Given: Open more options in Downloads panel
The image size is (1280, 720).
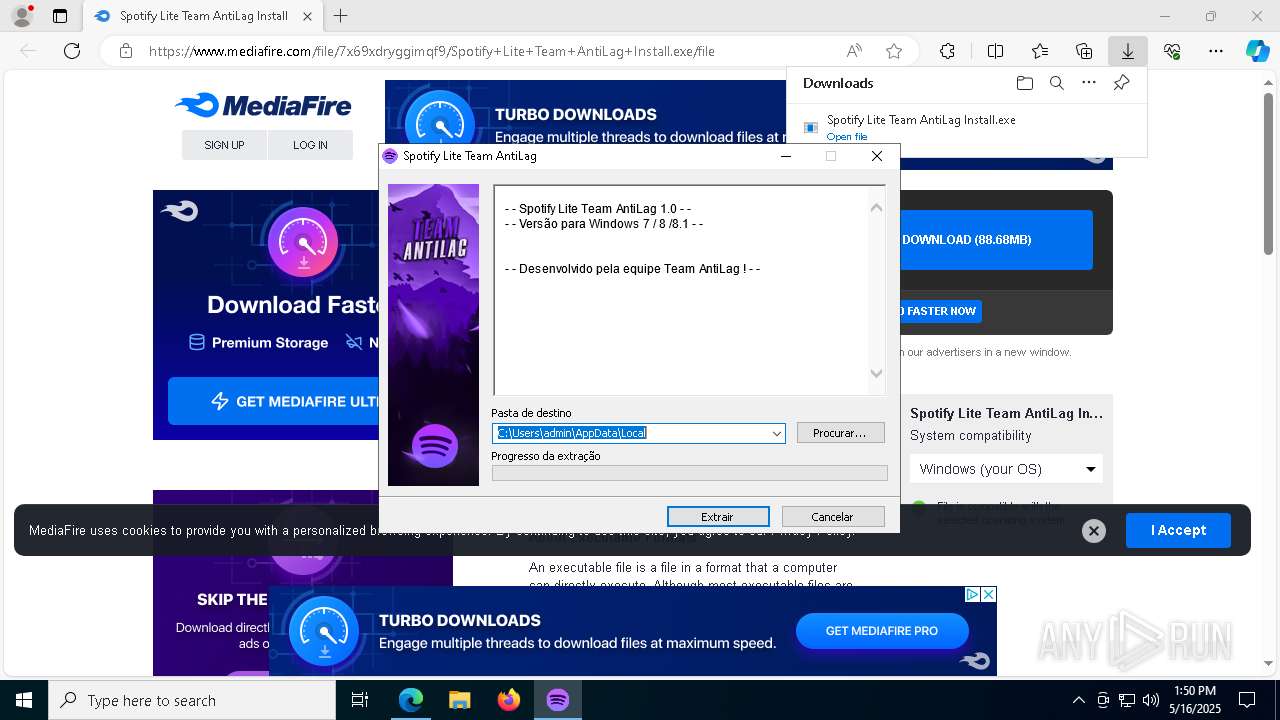Looking at the screenshot, I should (1089, 83).
